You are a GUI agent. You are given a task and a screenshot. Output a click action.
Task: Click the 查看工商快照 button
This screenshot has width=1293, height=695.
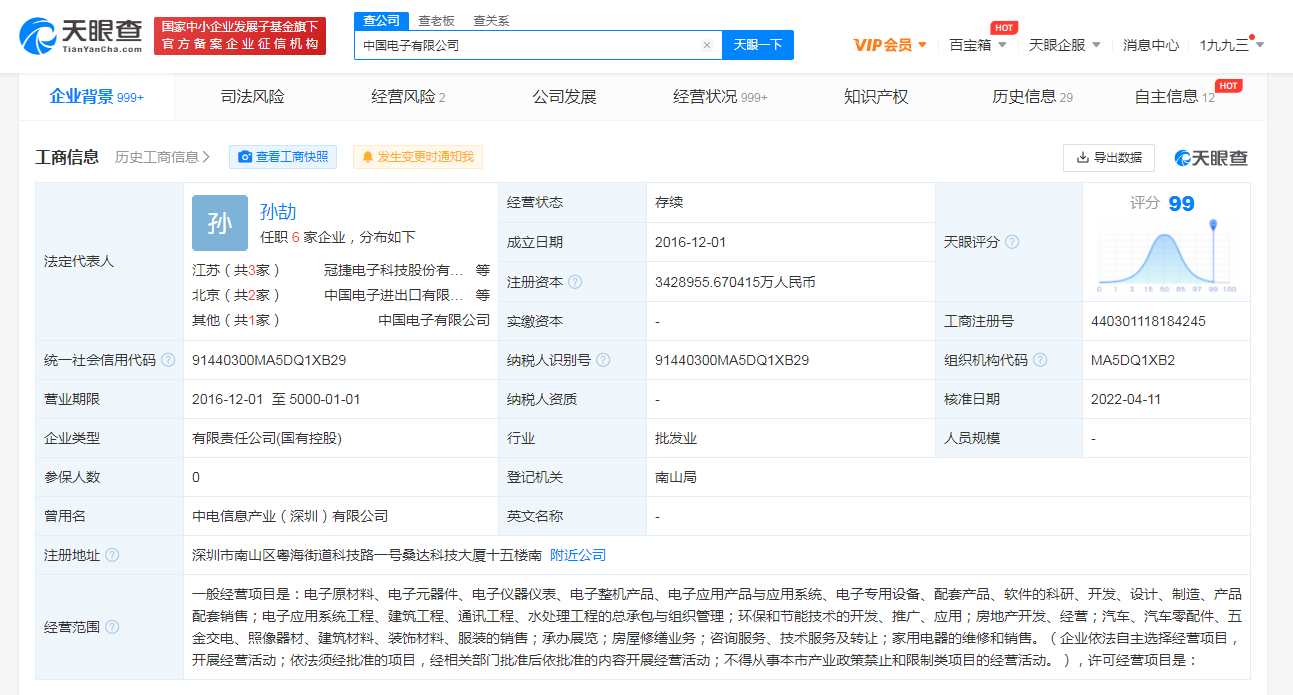point(283,157)
